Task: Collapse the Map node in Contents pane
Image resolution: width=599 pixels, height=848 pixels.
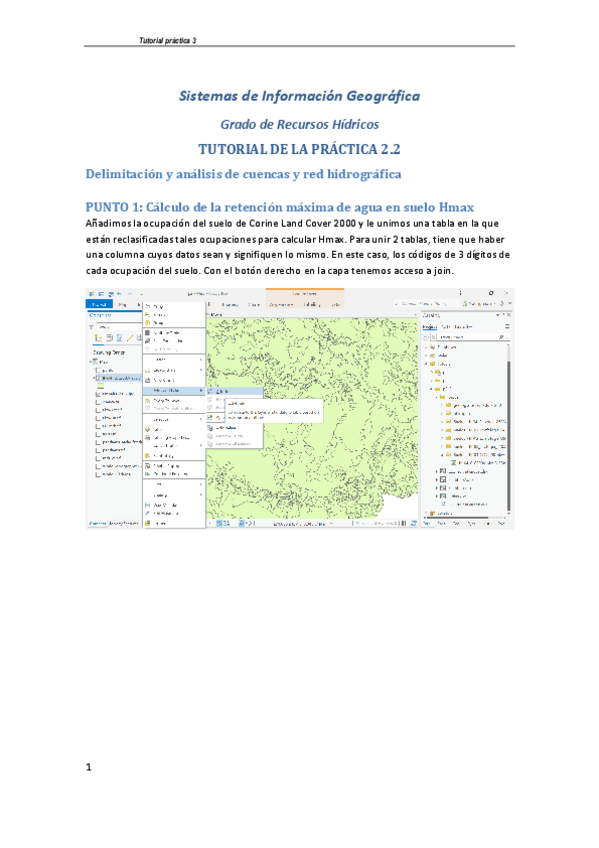Action: coord(90,361)
